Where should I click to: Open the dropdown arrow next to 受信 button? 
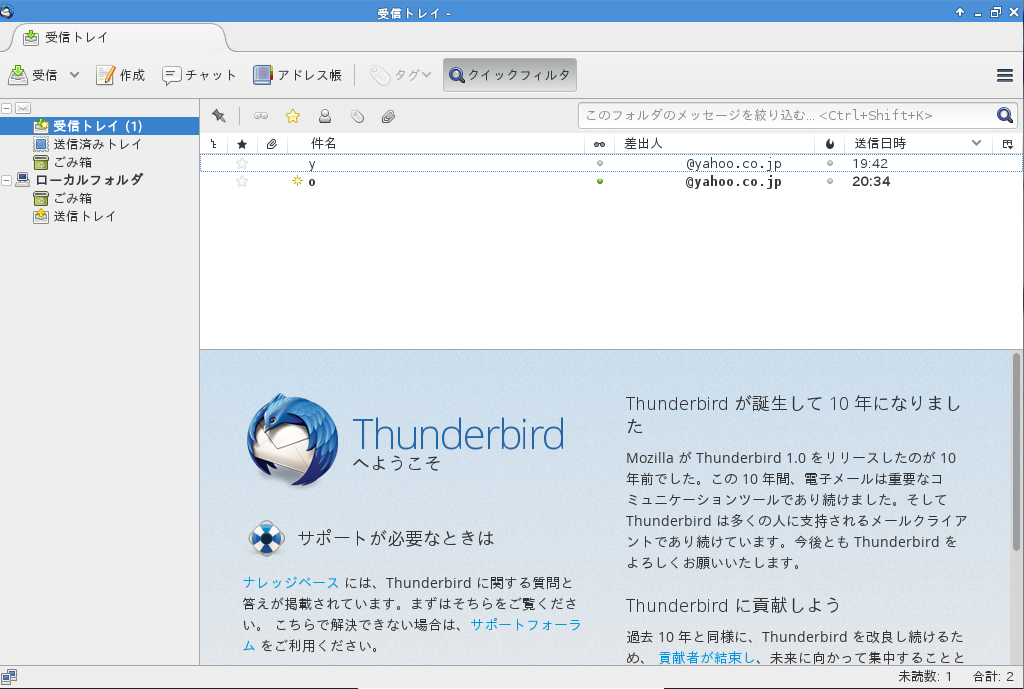click(x=75, y=75)
